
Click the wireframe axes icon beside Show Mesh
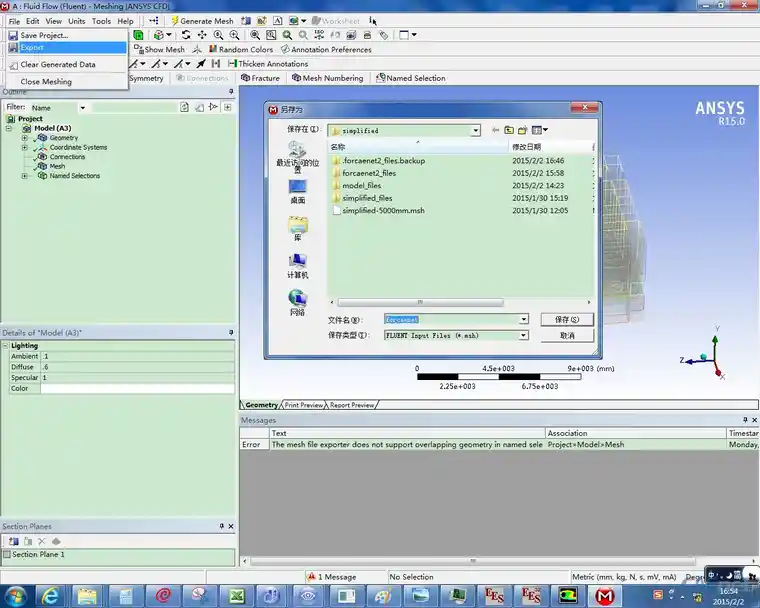(196, 49)
